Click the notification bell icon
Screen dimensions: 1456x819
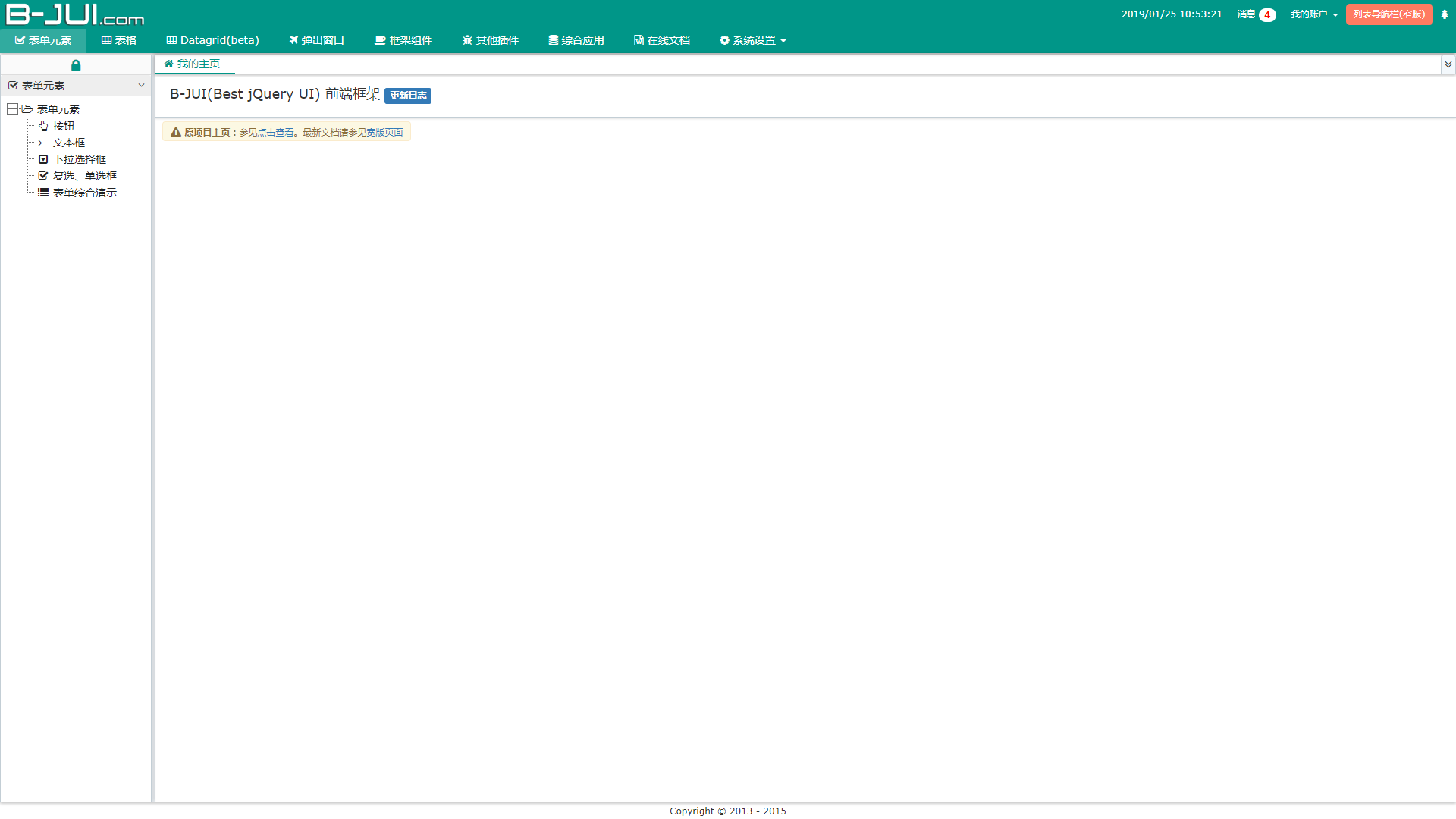(1445, 14)
